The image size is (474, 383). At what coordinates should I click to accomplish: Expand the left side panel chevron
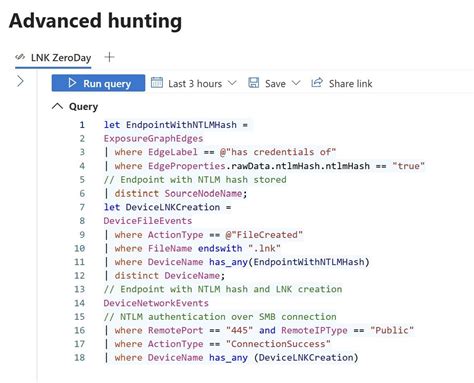pyautogui.click(x=20, y=81)
